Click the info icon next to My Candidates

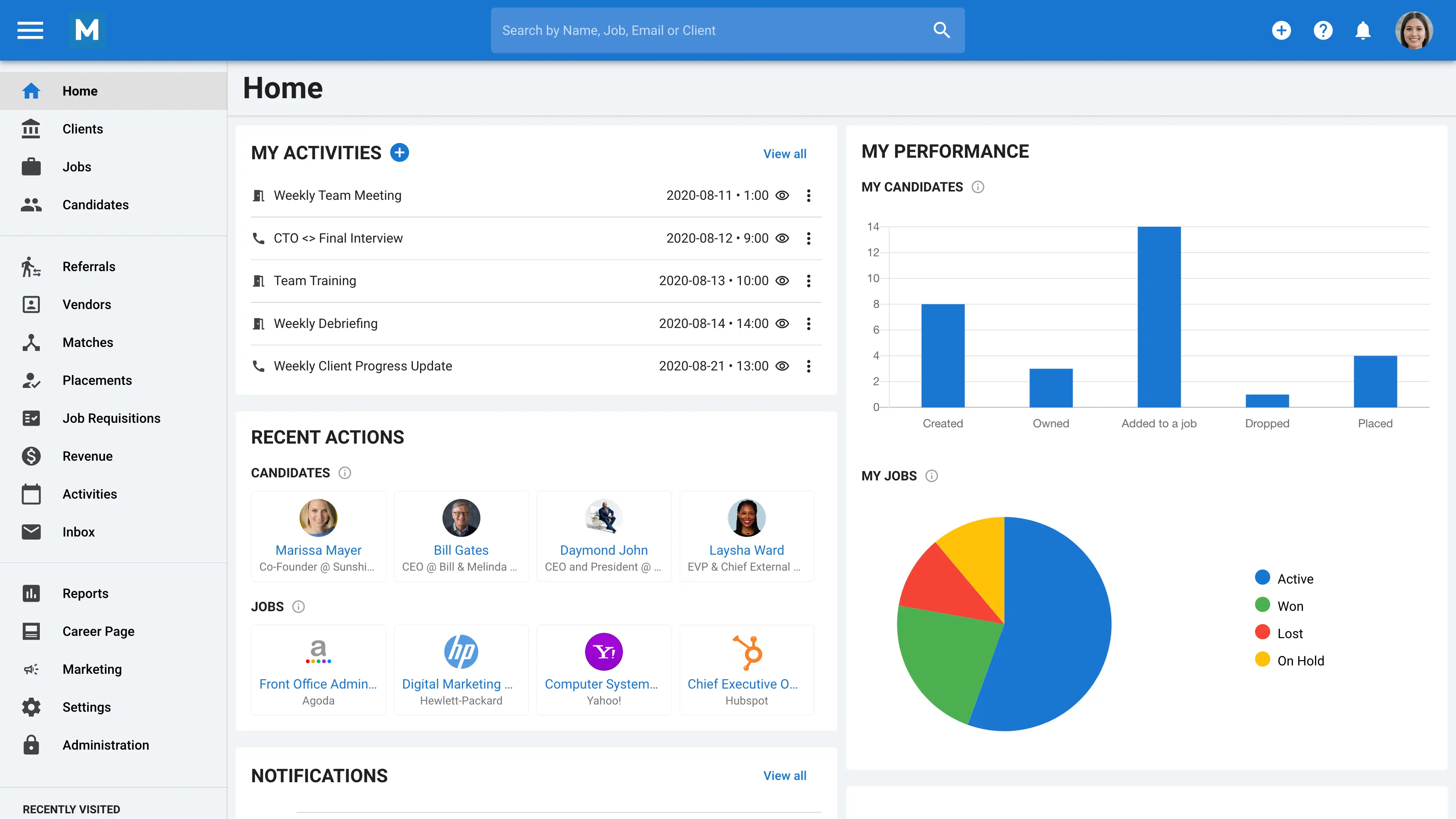tap(978, 187)
